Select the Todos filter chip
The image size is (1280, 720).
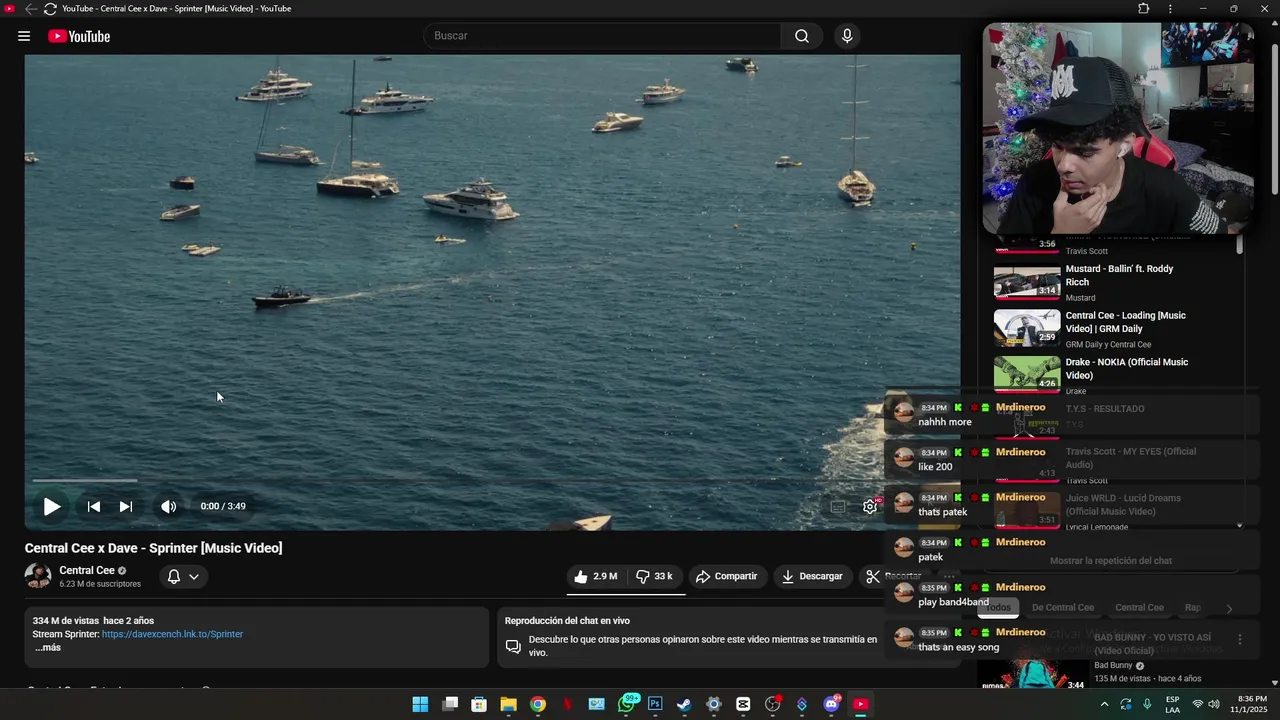click(x=998, y=608)
